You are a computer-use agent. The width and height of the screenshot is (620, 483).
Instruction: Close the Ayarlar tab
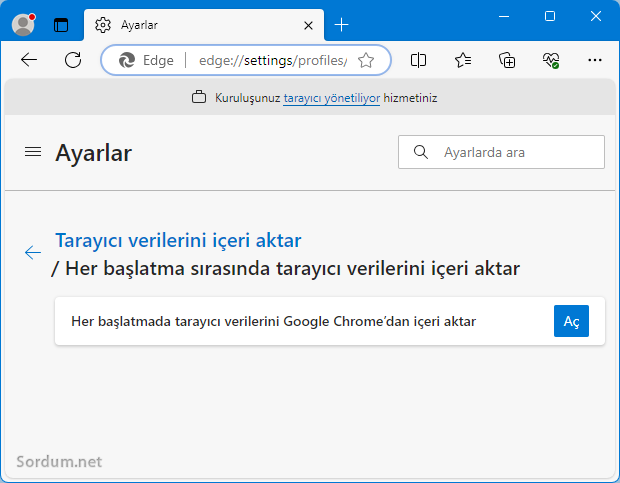[310, 25]
